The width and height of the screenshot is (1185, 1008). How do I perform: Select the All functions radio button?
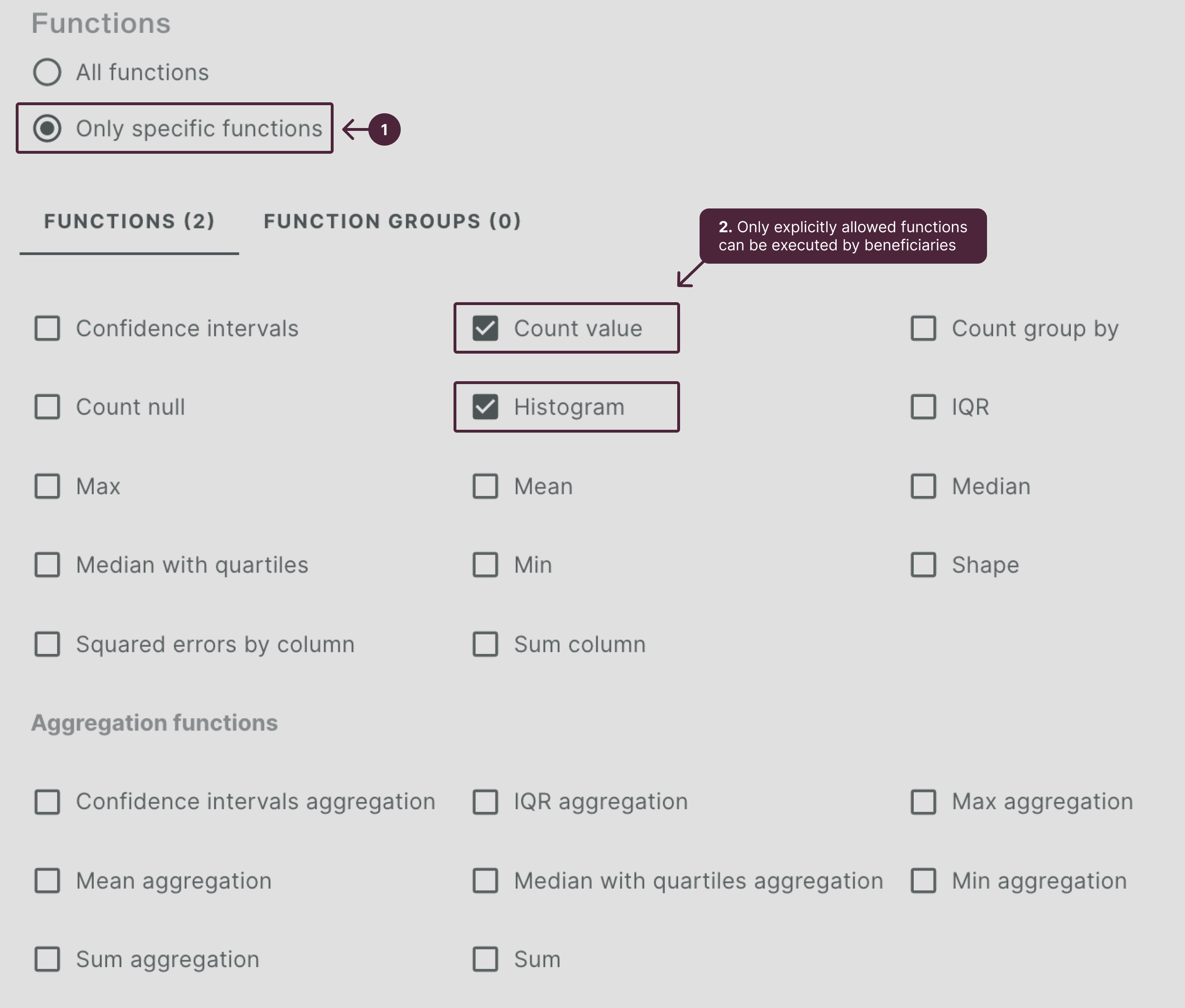click(48, 72)
